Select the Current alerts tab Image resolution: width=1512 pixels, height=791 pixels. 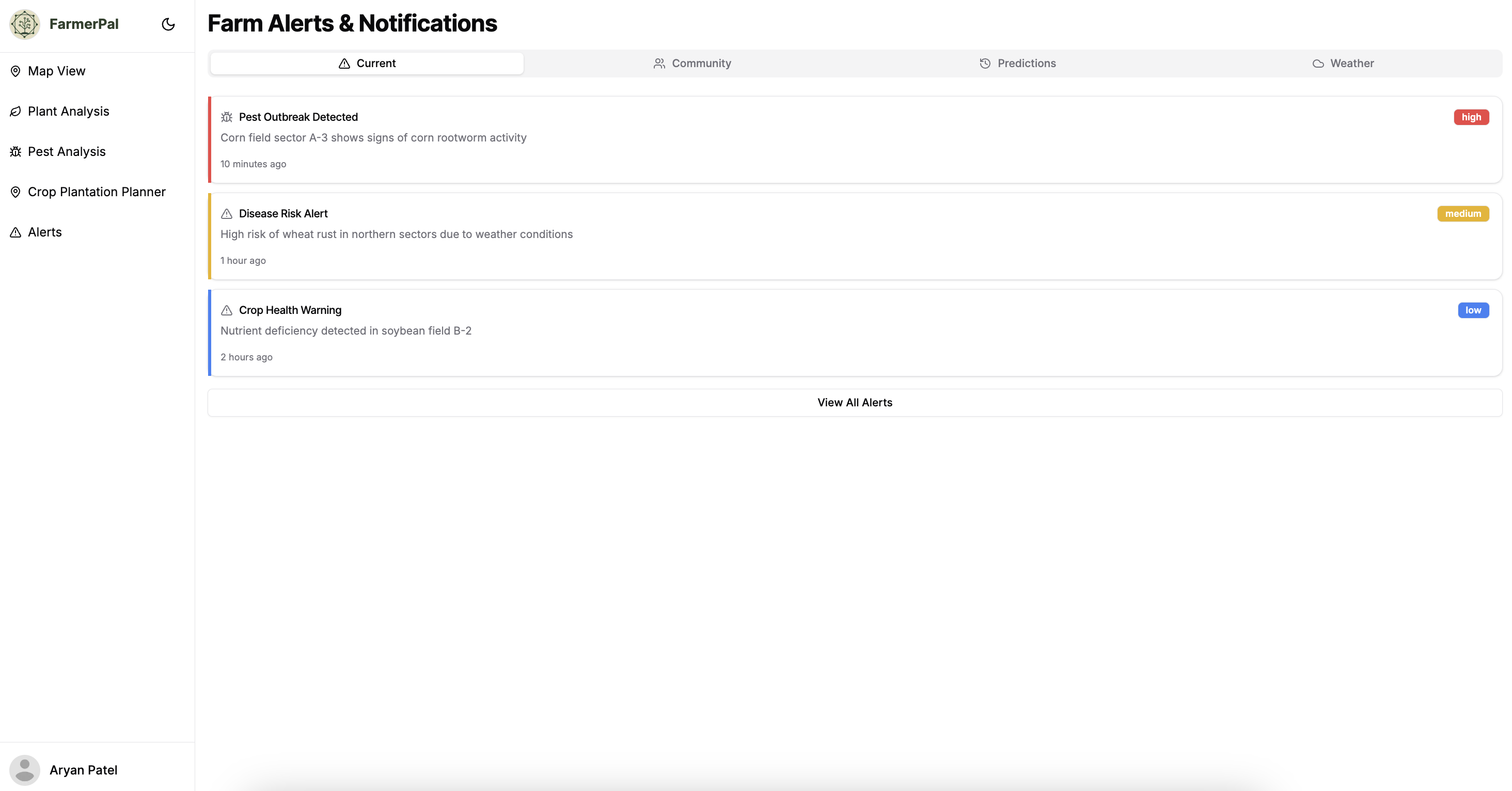point(367,64)
